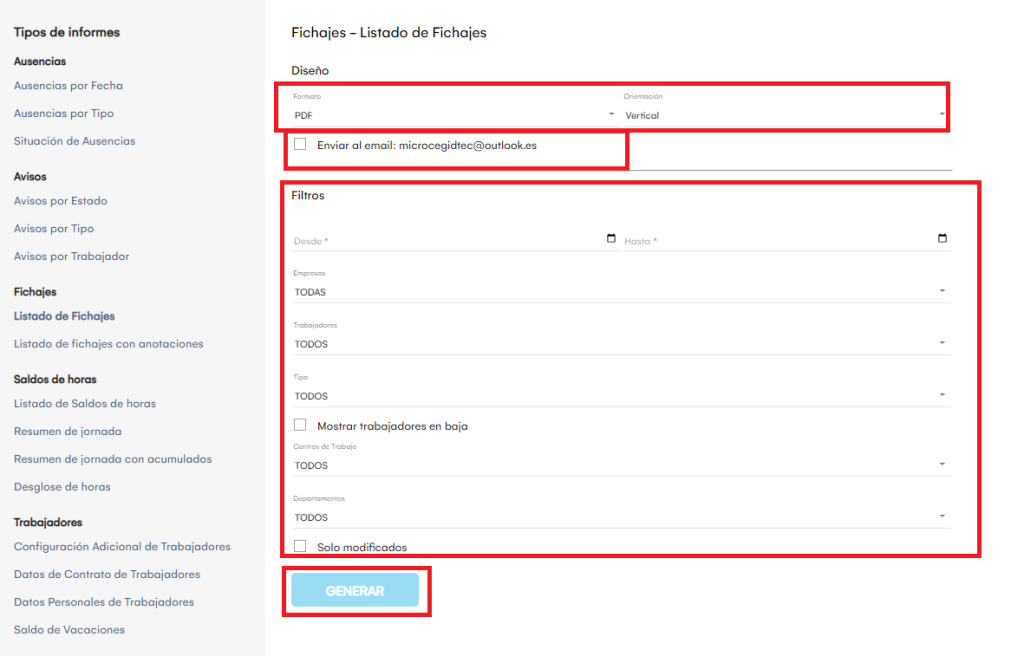Enable Enviar al email checkbox
Viewport: 1024px width, 656px height.
tap(300, 144)
